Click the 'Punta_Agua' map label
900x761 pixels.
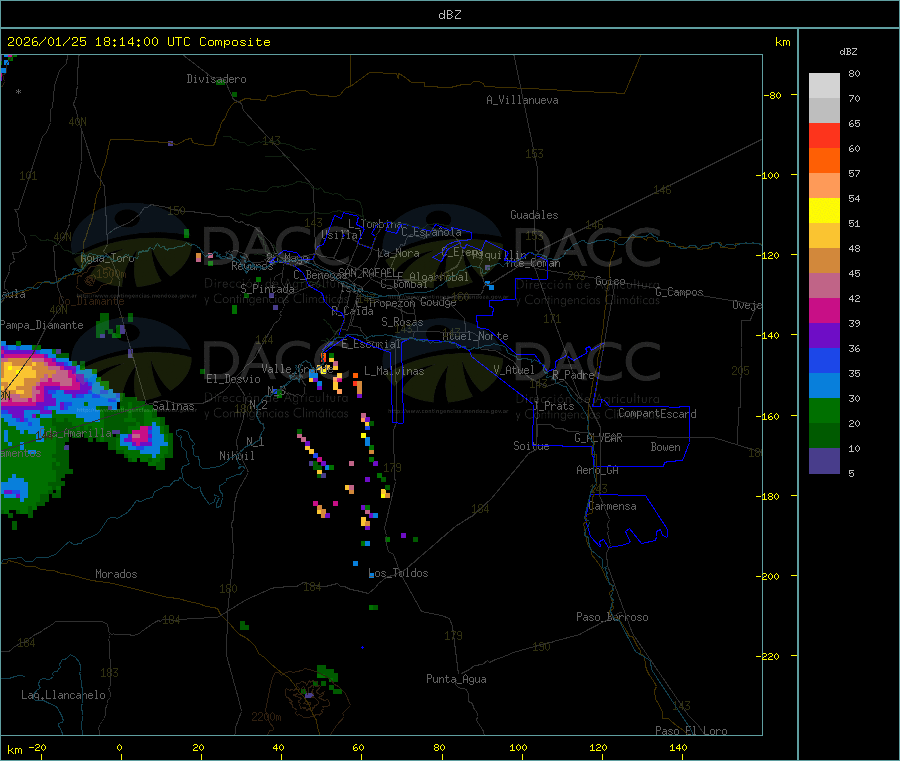point(456,679)
